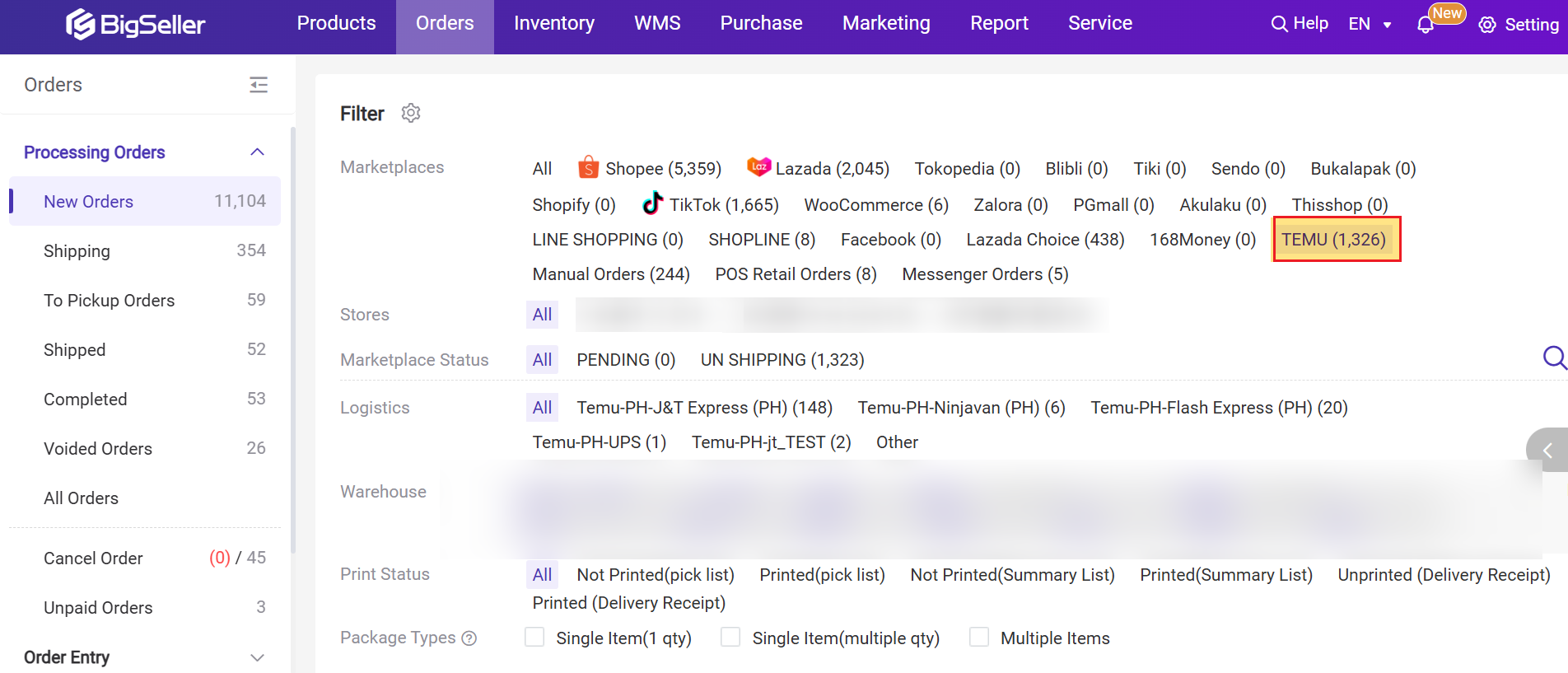Open the Products menu
The image size is (1568, 673).
pos(336,23)
